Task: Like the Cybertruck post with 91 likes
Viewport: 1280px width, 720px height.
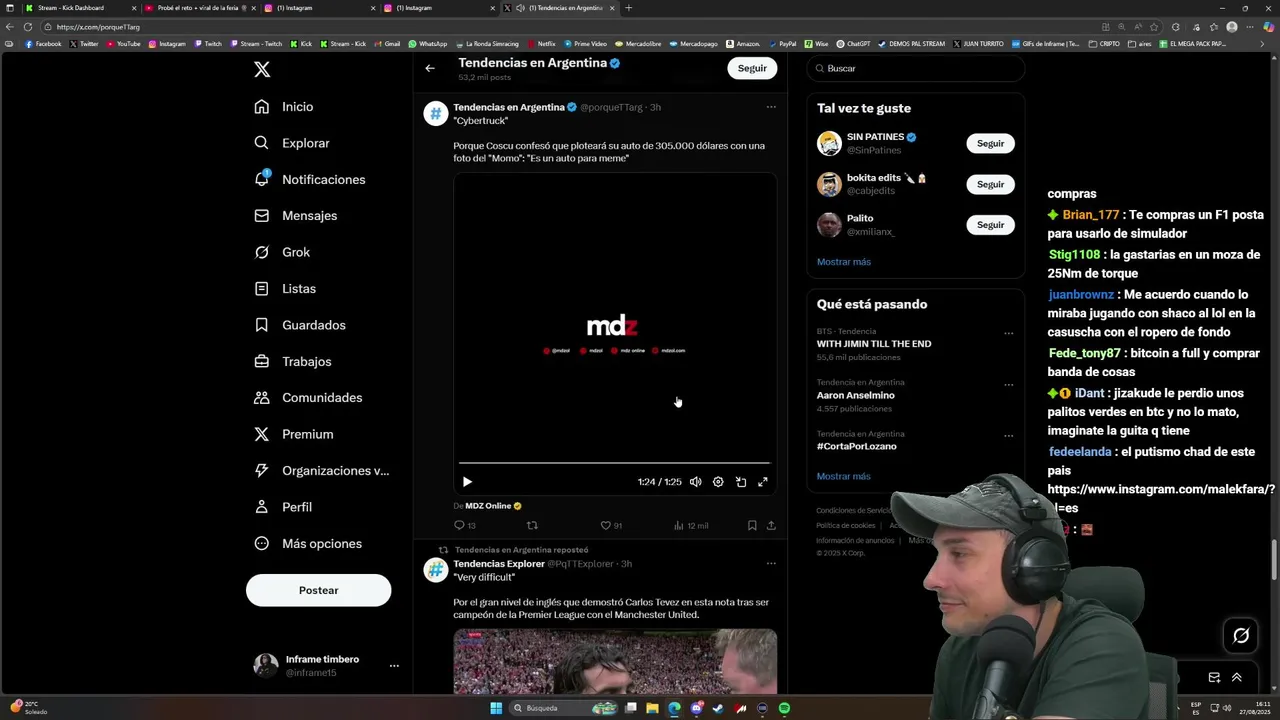Action: [x=611, y=525]
